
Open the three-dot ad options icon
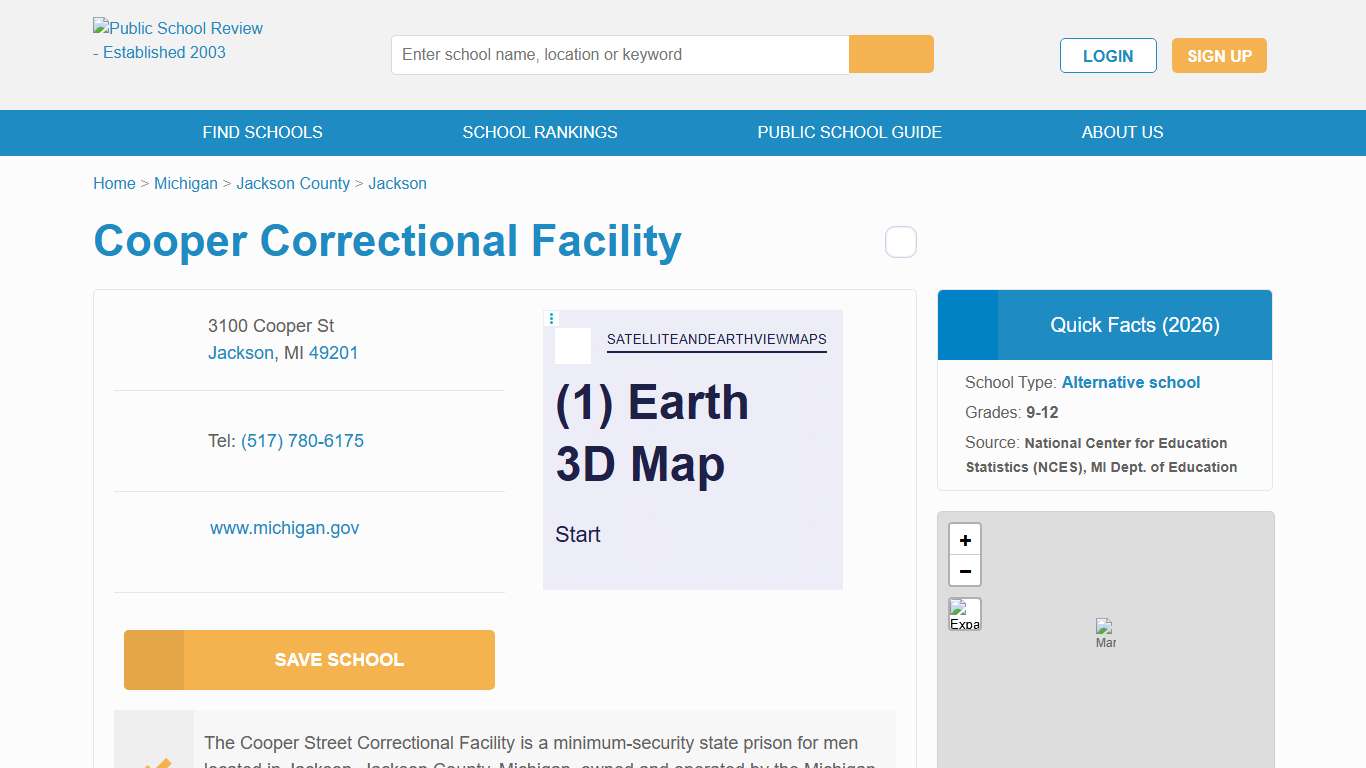coord(551,318)
